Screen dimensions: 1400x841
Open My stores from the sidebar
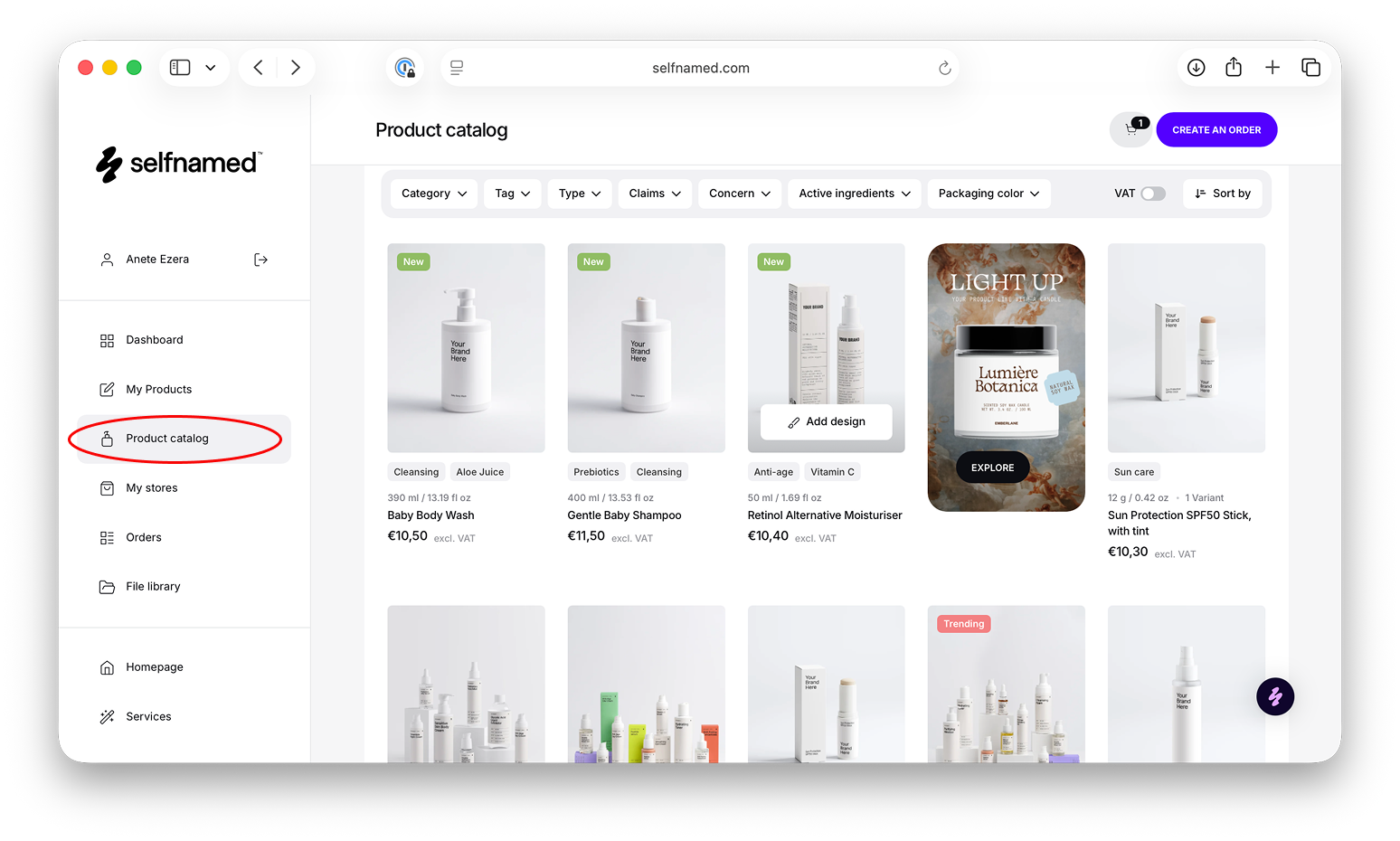point(151,488)
